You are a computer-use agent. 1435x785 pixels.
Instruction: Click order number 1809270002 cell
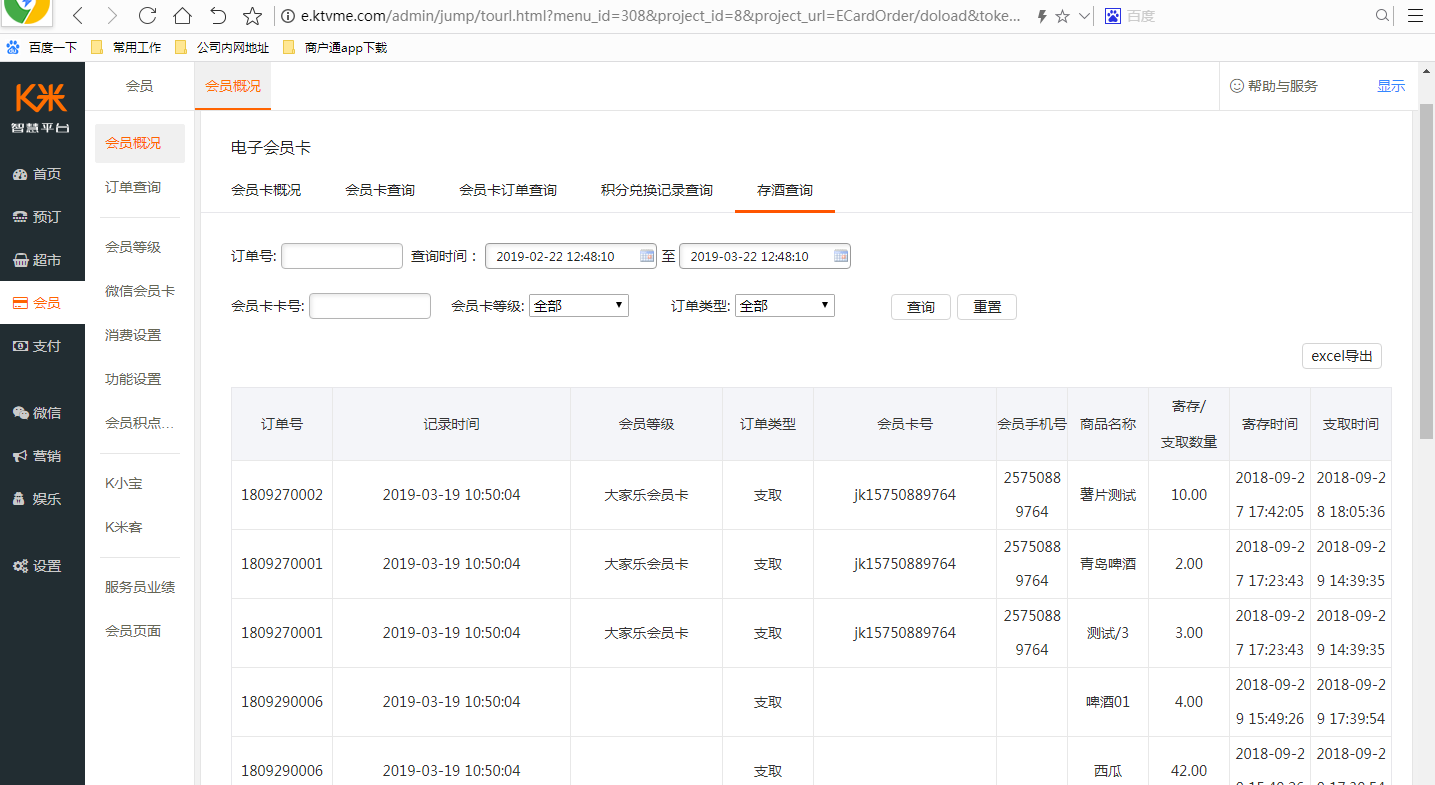pos(282,495)
